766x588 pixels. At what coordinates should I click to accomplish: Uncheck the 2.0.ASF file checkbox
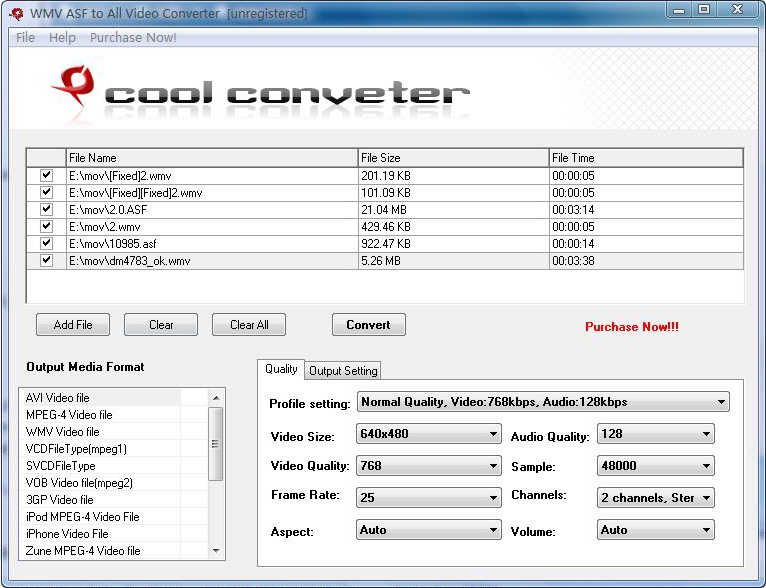coord(46,210)
